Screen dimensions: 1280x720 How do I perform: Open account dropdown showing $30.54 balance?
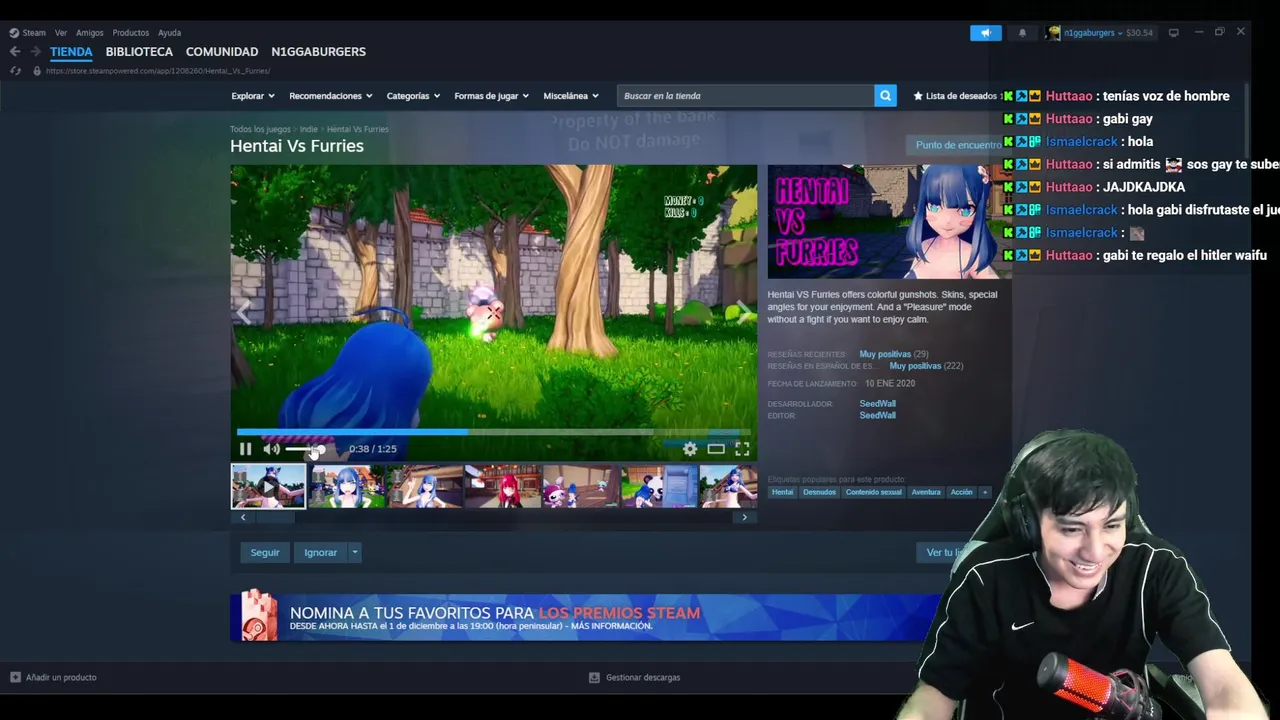point(1108,33)
